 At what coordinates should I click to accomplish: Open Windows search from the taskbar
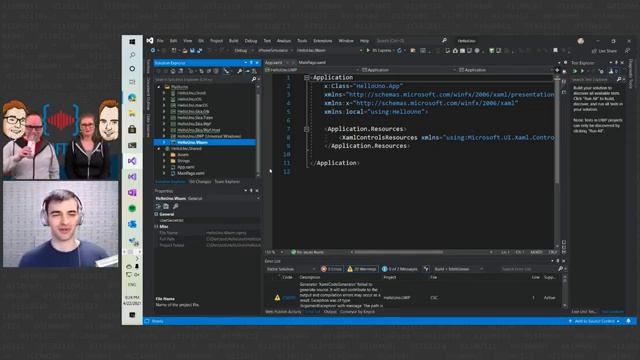132,55
